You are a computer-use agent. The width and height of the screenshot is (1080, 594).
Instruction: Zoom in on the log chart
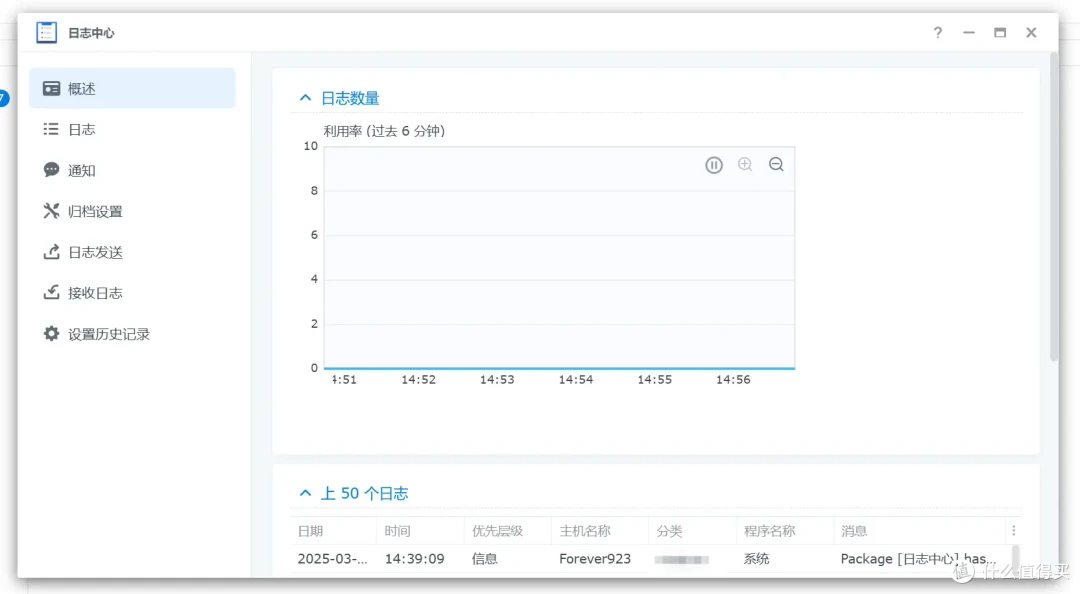click(x=745, y=164)
